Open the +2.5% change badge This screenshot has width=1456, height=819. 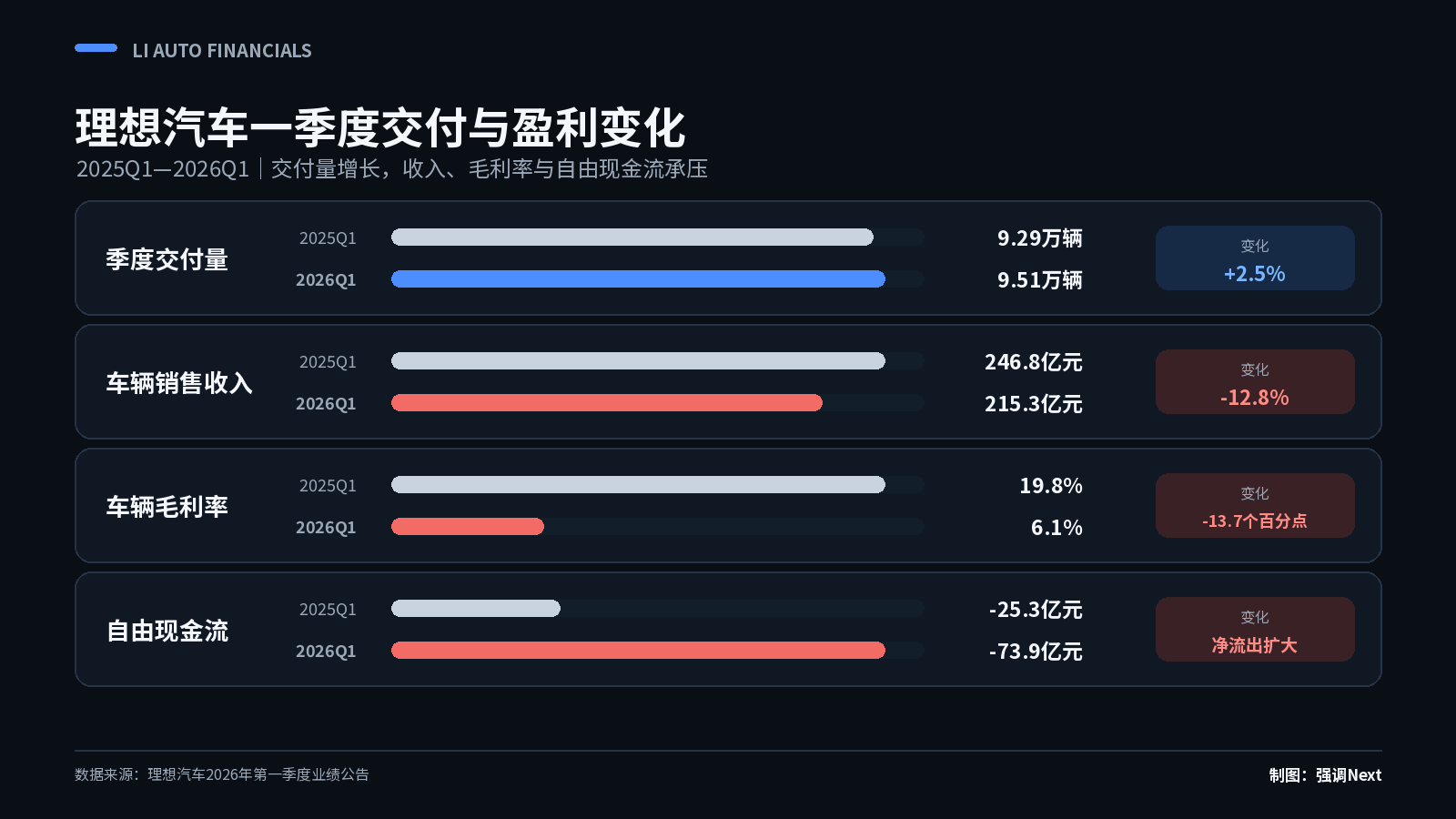pos(1255,258)
